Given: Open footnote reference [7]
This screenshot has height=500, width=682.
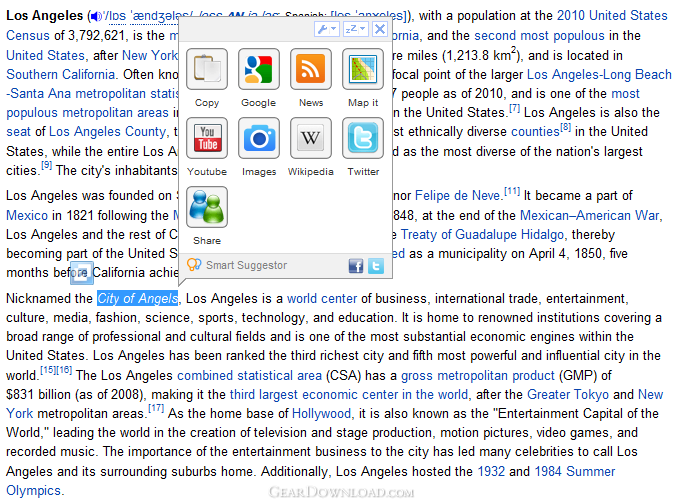Looking at the screenshot, I should pyautogui.click(x=514, y=108).
